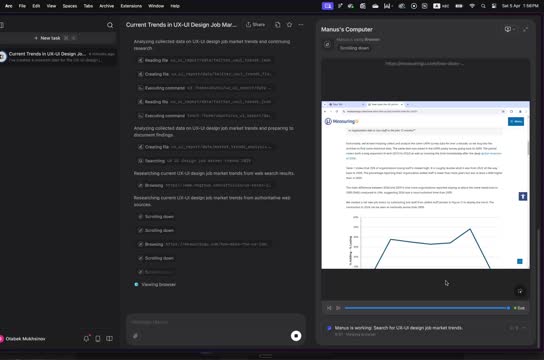Expand the 'Manus is working' progress bar
544x360 pixels.
pos(524,328)
